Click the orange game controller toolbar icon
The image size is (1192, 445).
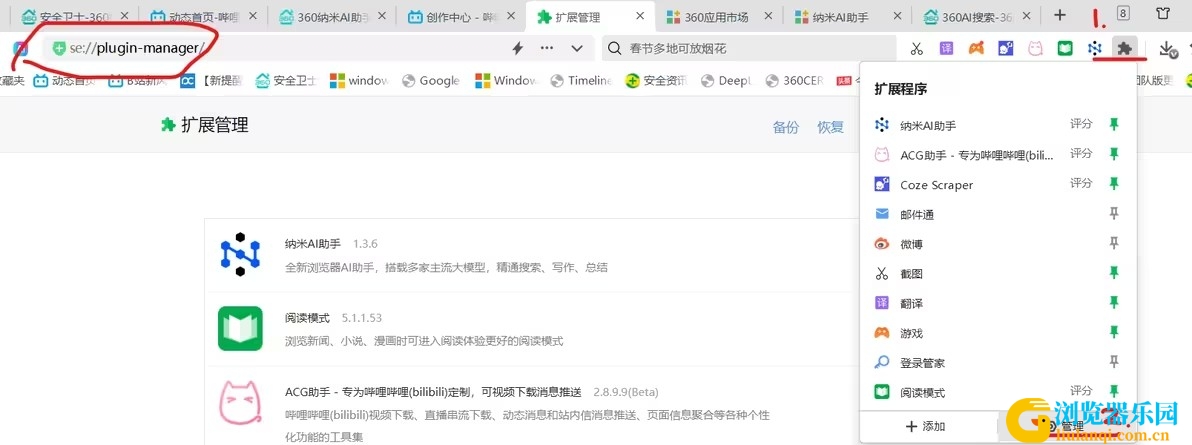point(976,49)
